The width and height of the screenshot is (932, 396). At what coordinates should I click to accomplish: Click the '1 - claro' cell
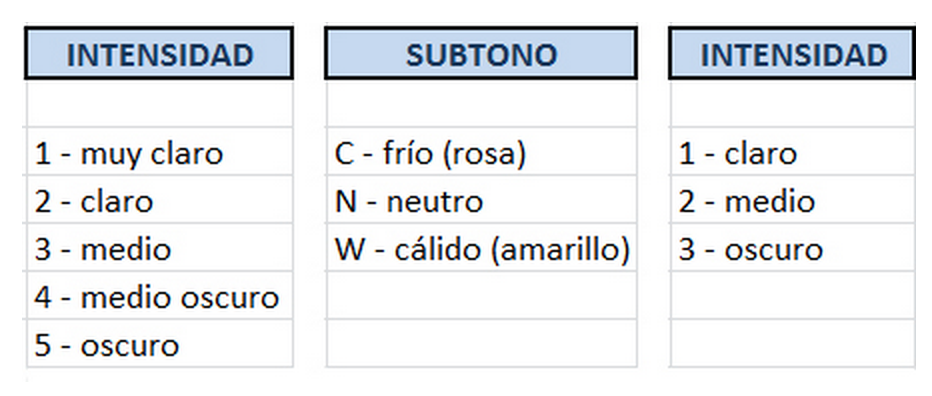tap(793, 152)
